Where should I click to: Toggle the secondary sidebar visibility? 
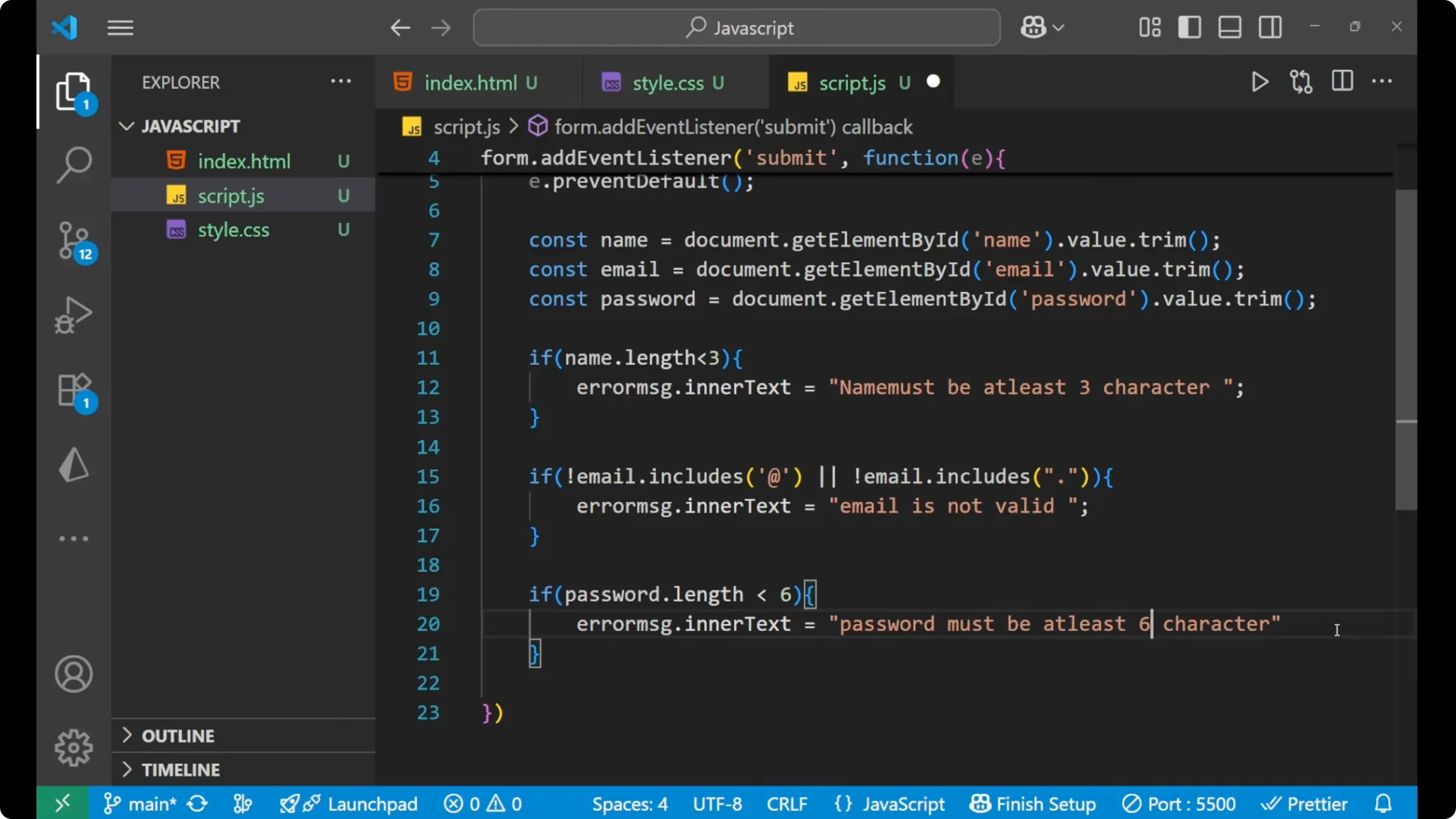pos(1270,27)
